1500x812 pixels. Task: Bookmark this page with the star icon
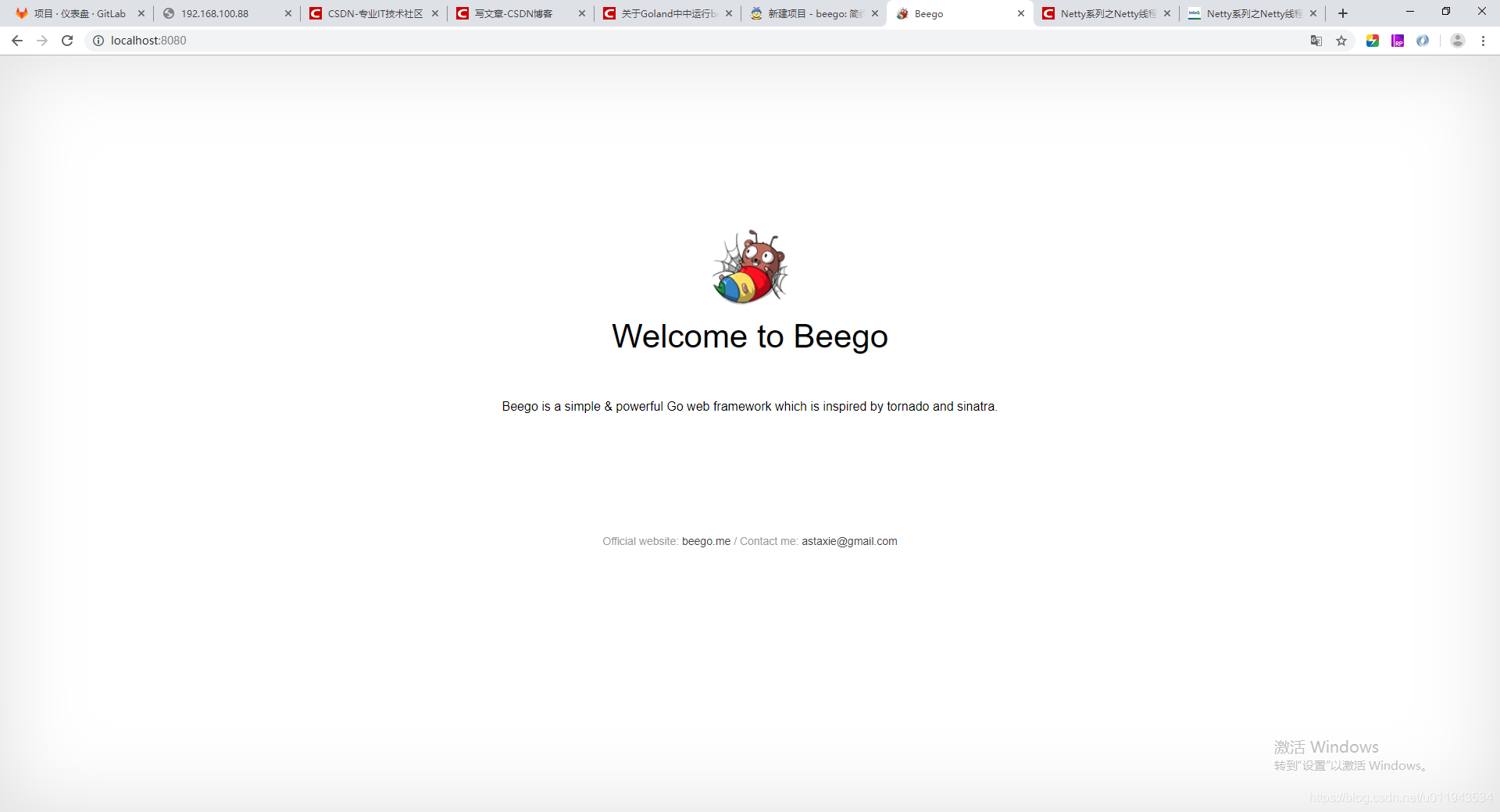[x=1341, y=41]
